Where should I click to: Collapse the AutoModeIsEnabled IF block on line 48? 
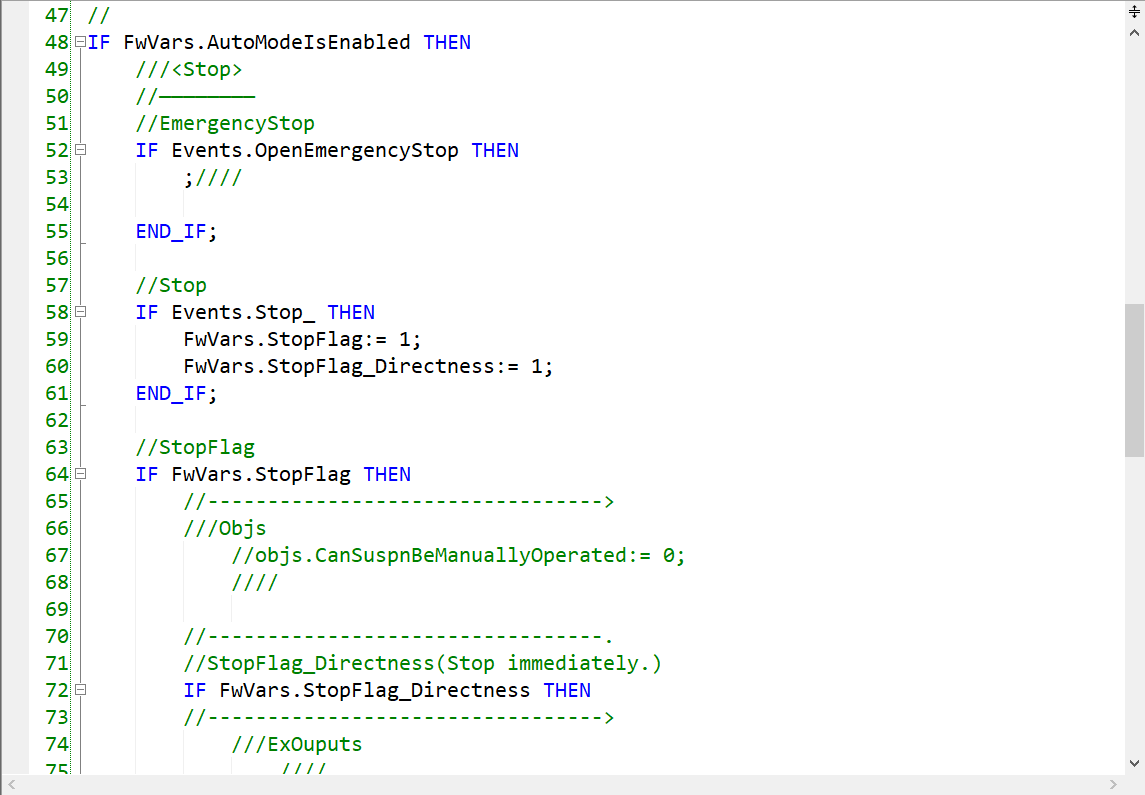[x=80, y=43]
